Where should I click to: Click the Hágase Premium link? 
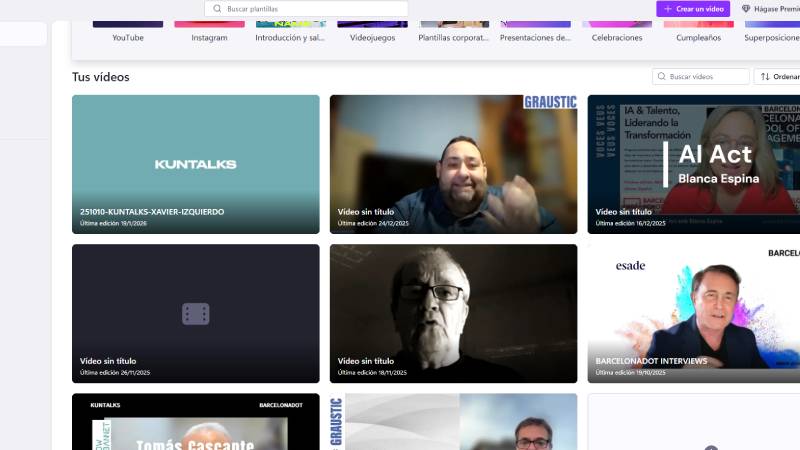774,8
